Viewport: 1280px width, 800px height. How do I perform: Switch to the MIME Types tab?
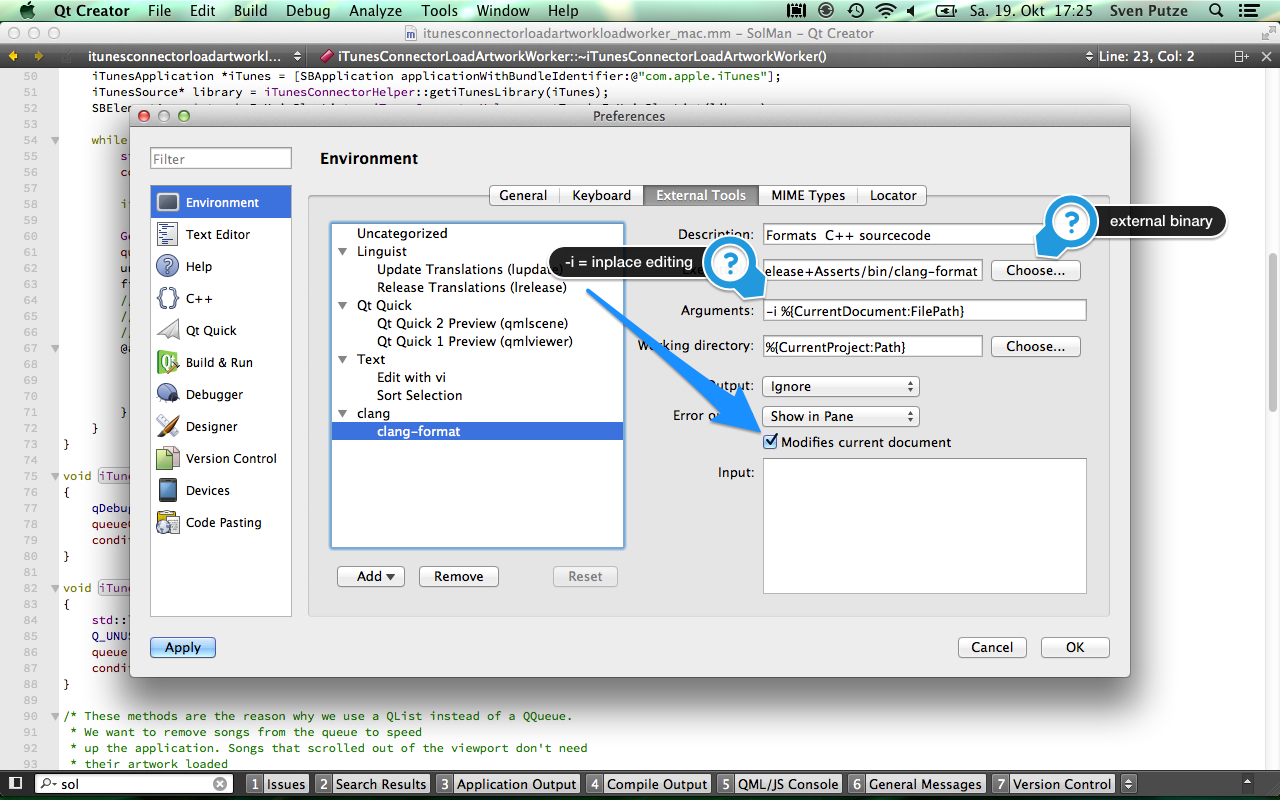pos(808,195)
